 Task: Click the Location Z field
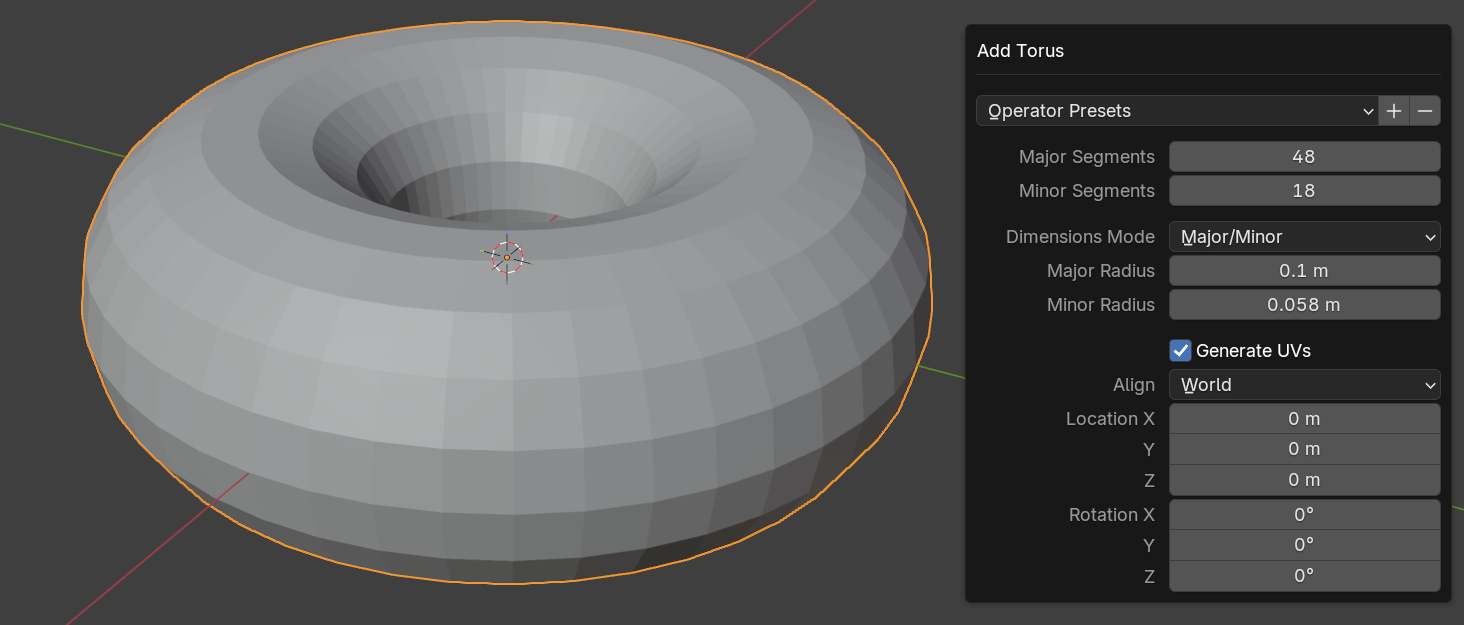coord(1304,480)
